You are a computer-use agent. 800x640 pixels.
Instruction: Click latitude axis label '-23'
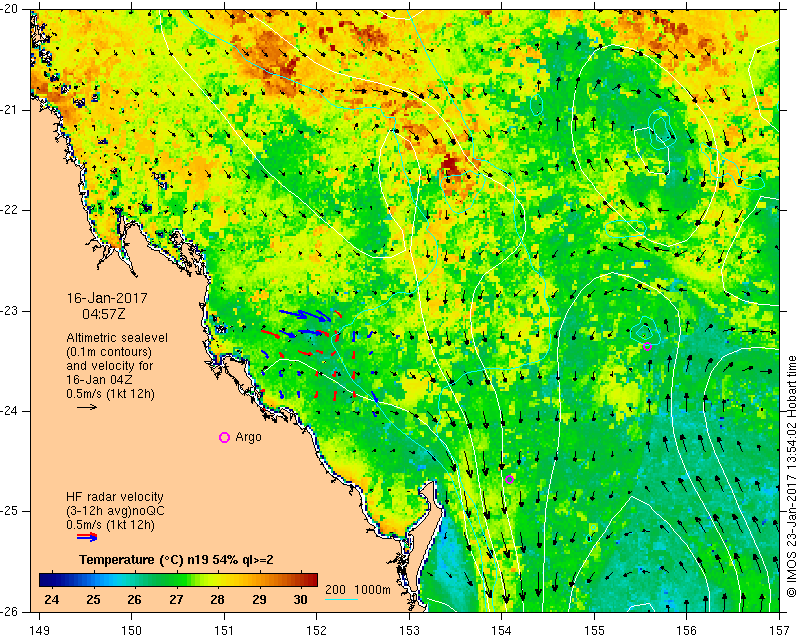click(10, 311)
